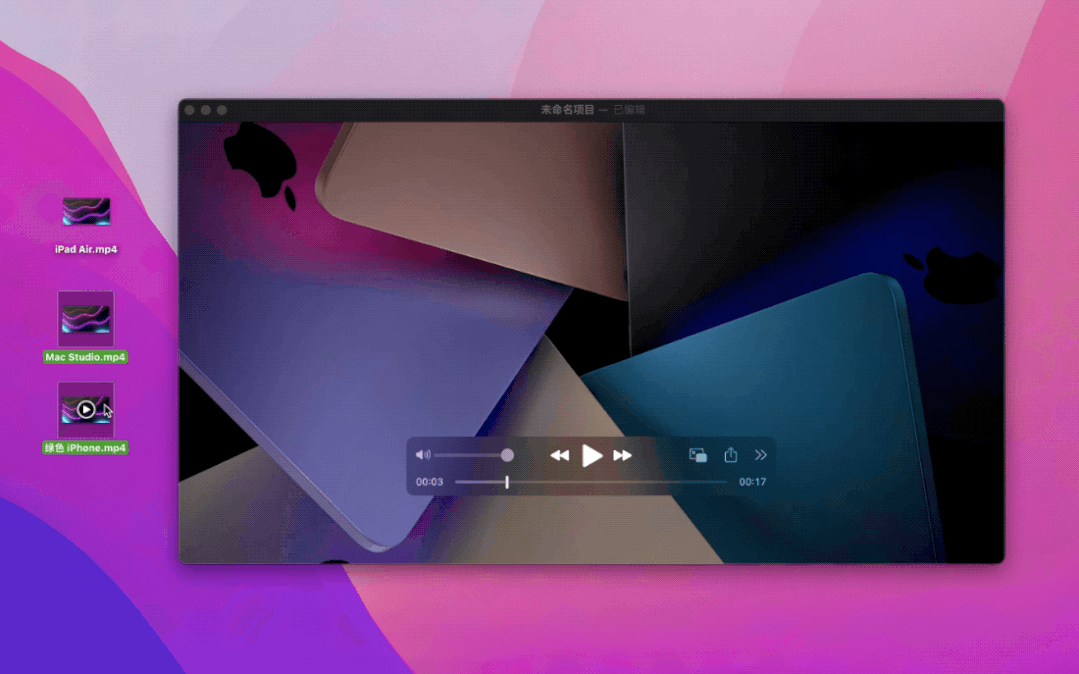Select the 绿色 iPhone.mp4 thumbnail
This screenshot has height=674, width=1079.
coord(86,410)
